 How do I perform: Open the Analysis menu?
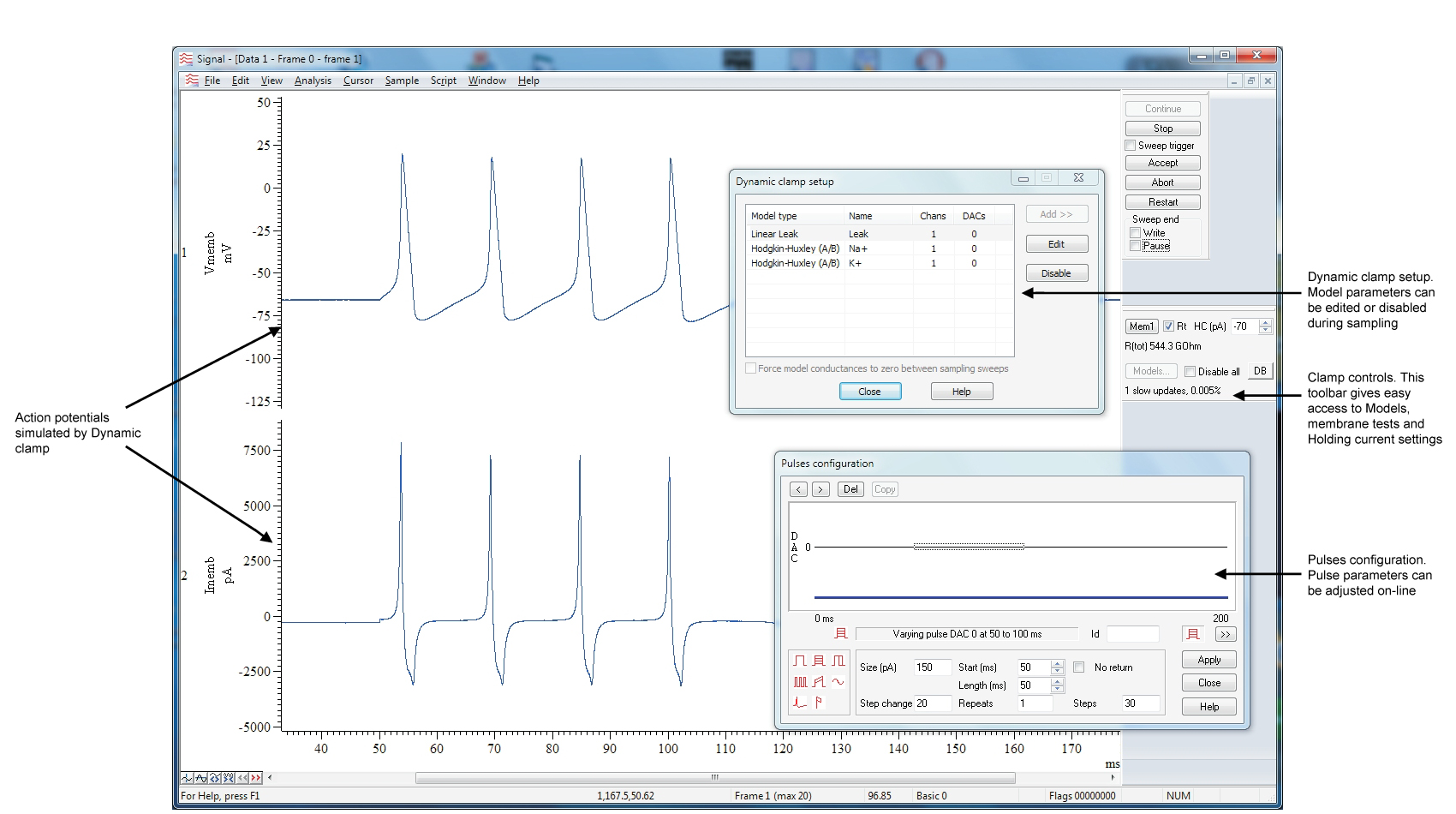tap(313, 81)
